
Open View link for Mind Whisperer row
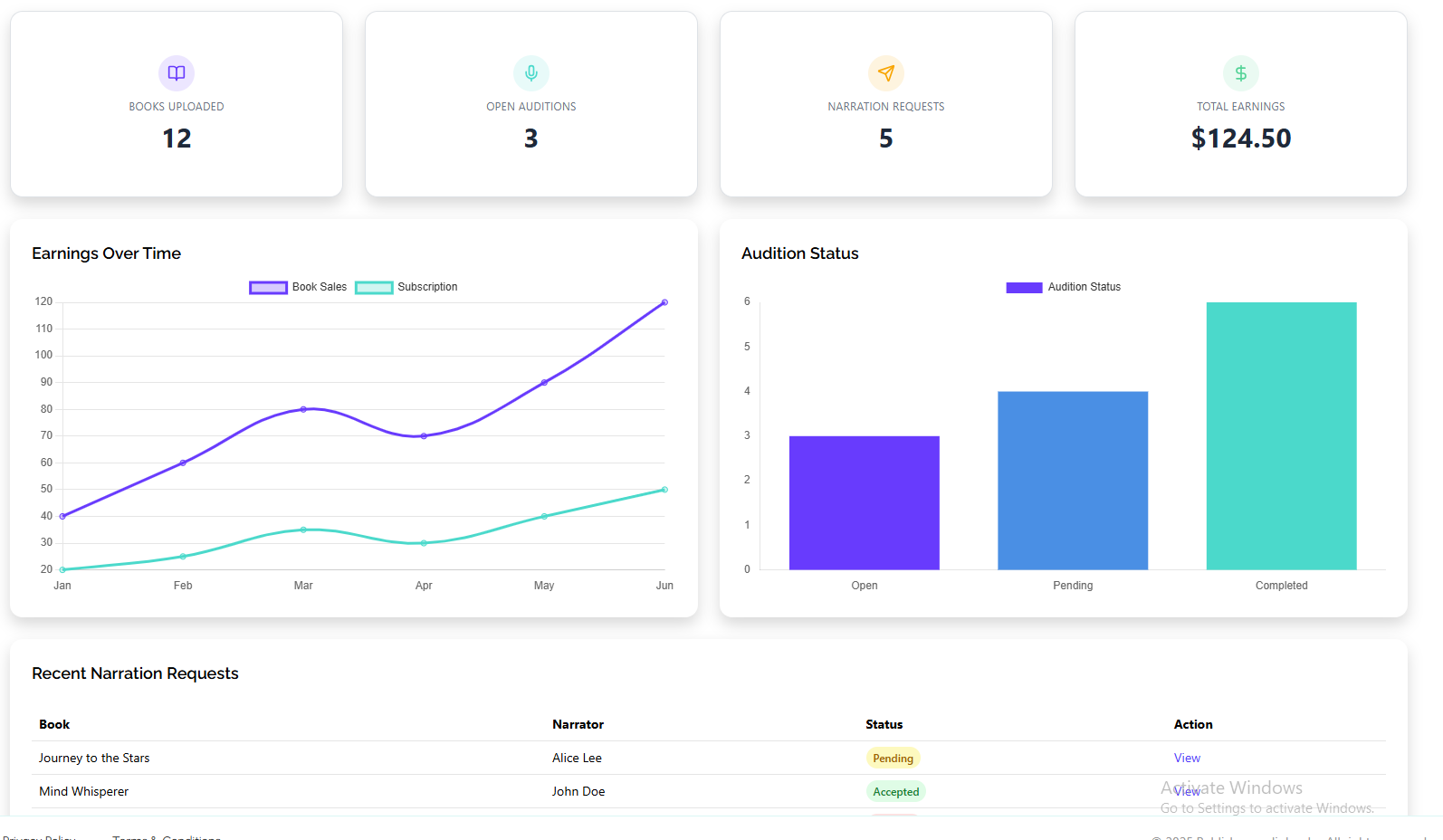pos(1187,792)
